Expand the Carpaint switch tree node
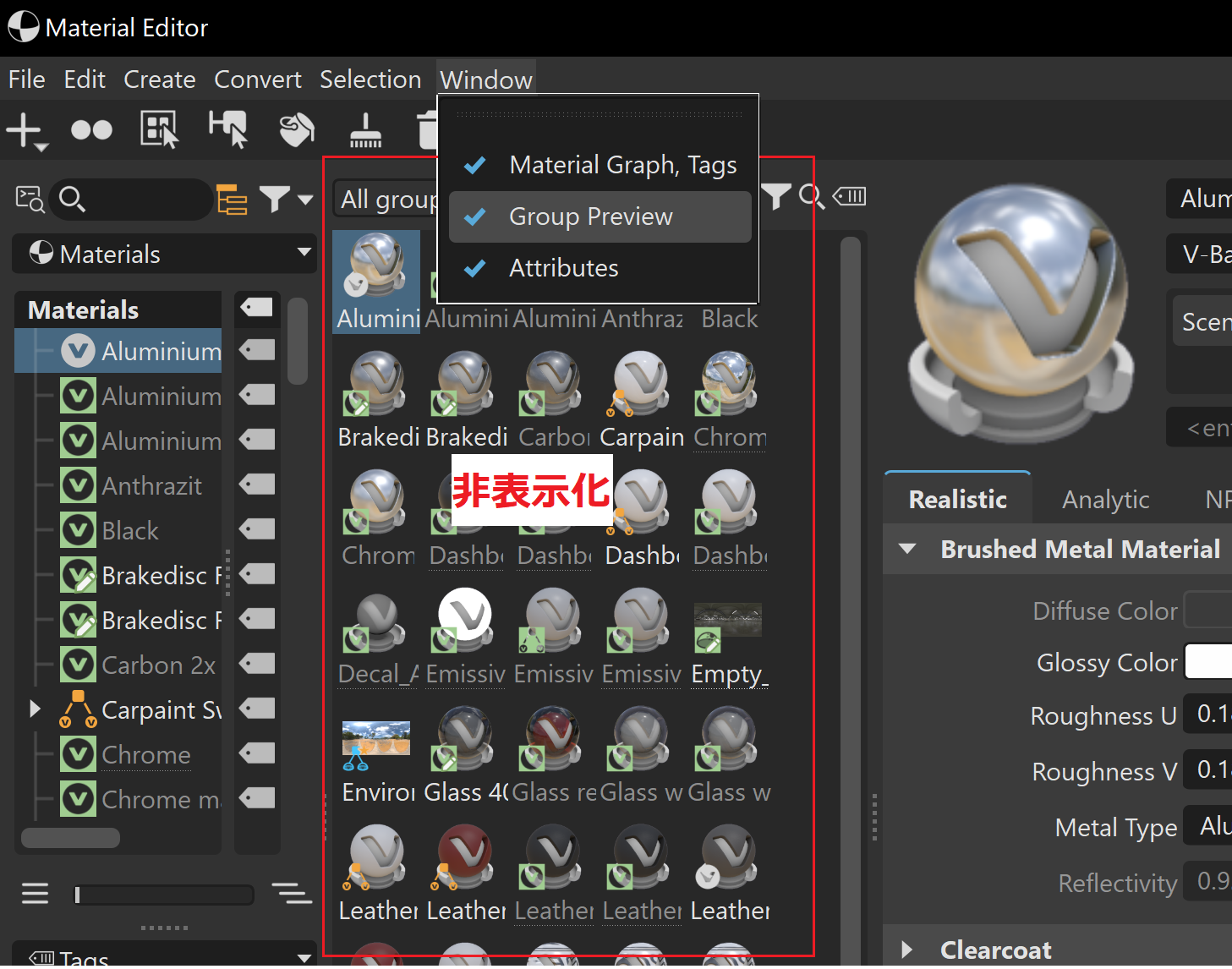This screenshot has width=1232, height=969. click(x=35, y=709)
